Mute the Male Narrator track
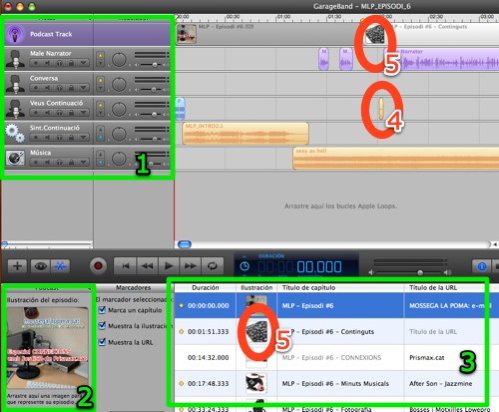 pos(47,63)
